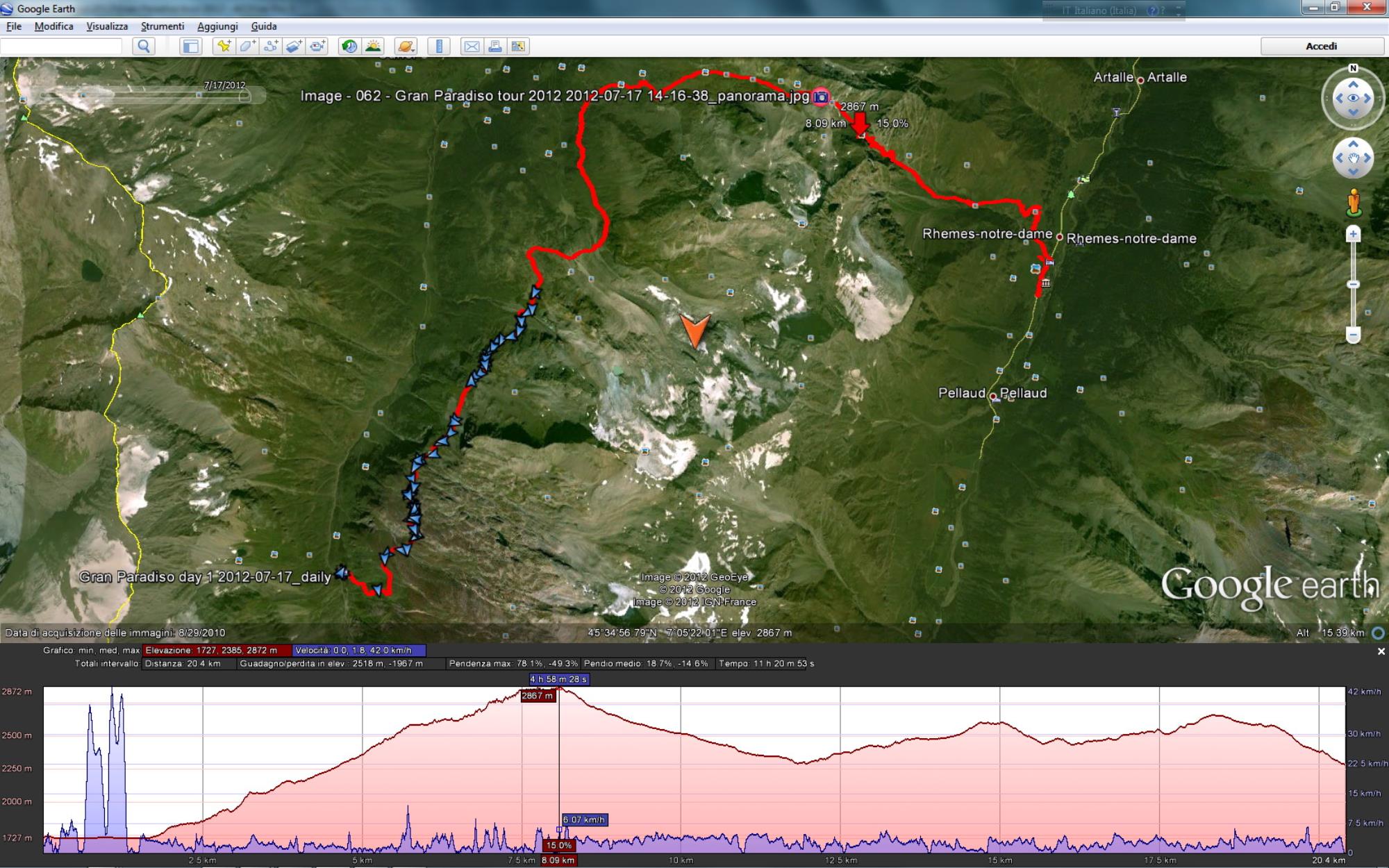
Task: Zoom out with the minus button
Action: click(1353, 335)
